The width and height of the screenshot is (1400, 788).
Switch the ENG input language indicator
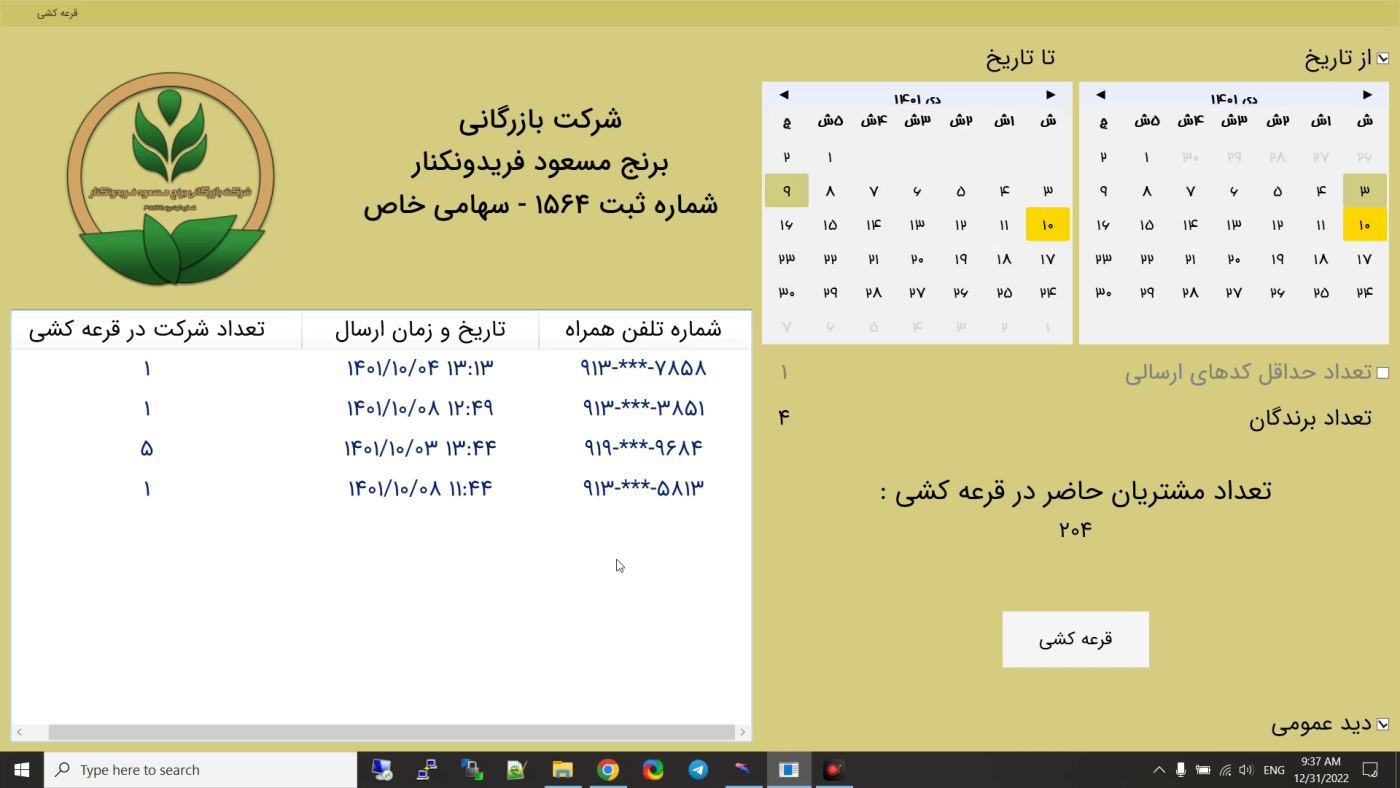tap(1274, 770)
